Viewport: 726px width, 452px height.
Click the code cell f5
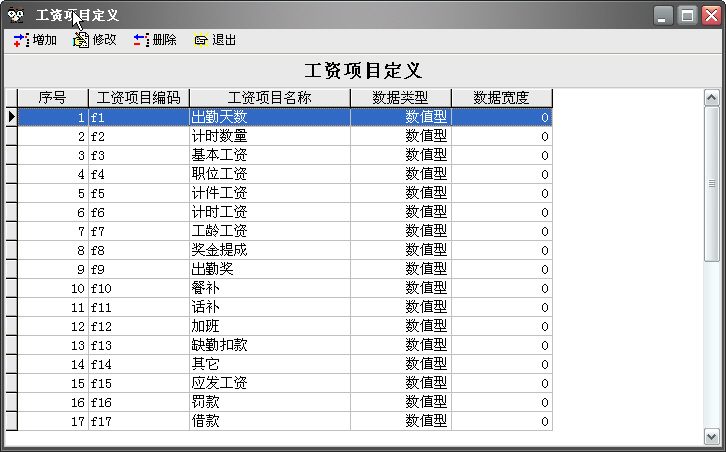[x=139, y=193]
